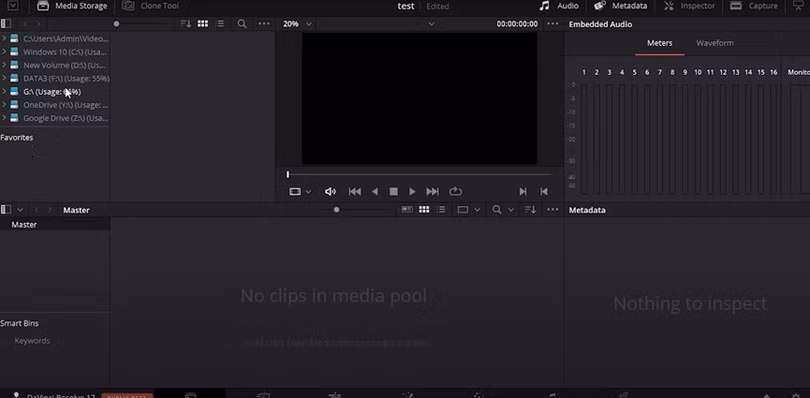This screenshot has height=398, width=810.
Task: Open the Inspector panel
Action: tap(690, 6)
